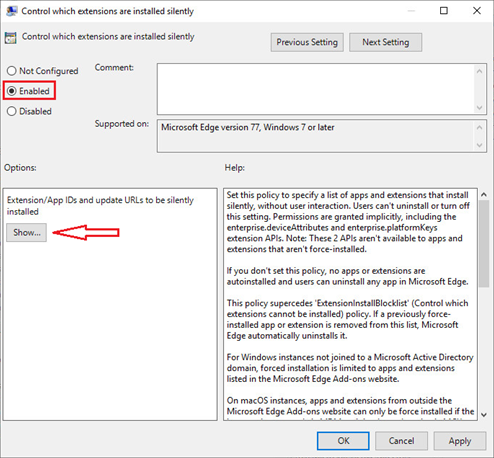This screenshot has width=494, height=458.
Task: Open the Show... extension list dialog
Action: coord(26,232)
